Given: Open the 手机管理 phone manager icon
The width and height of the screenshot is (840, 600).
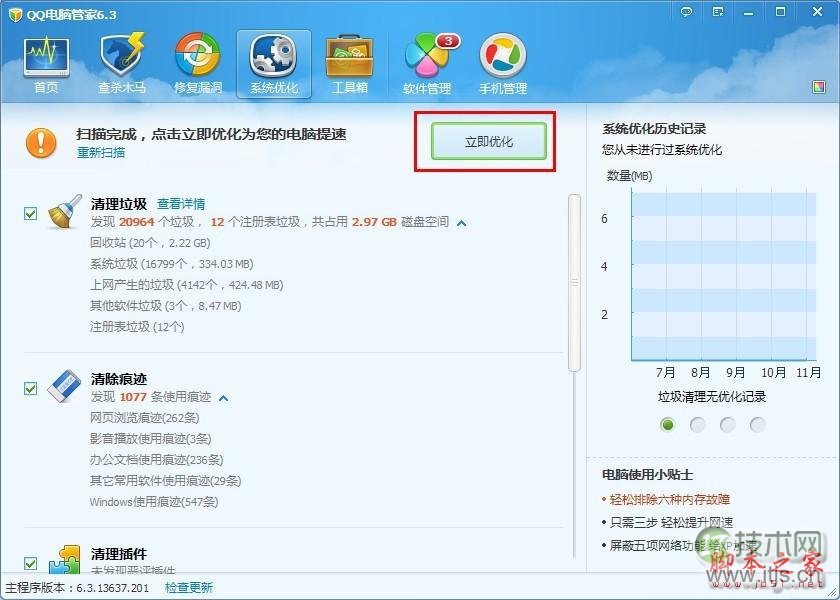Looking at the screenshot, I should [x=502, y=56].
